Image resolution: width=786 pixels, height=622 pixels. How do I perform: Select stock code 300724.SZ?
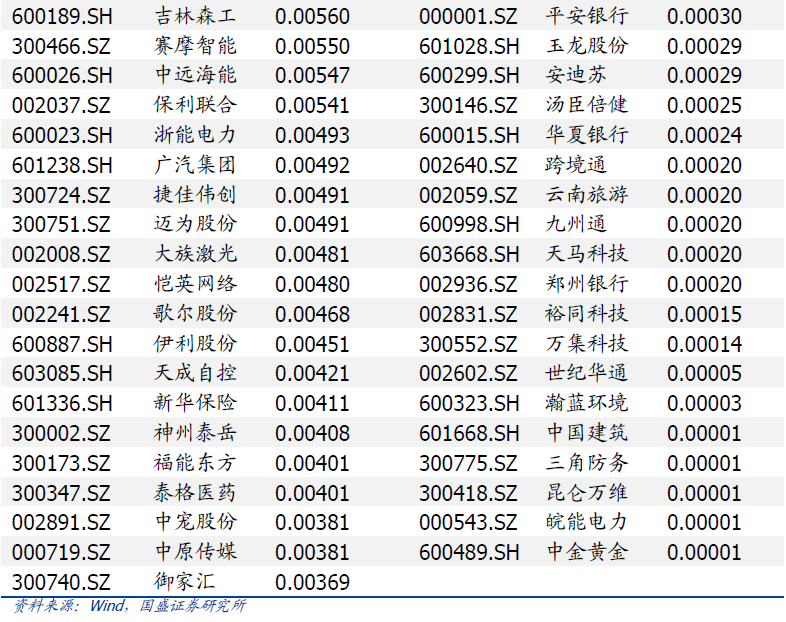pyautogui.click(x=61, y=195)
